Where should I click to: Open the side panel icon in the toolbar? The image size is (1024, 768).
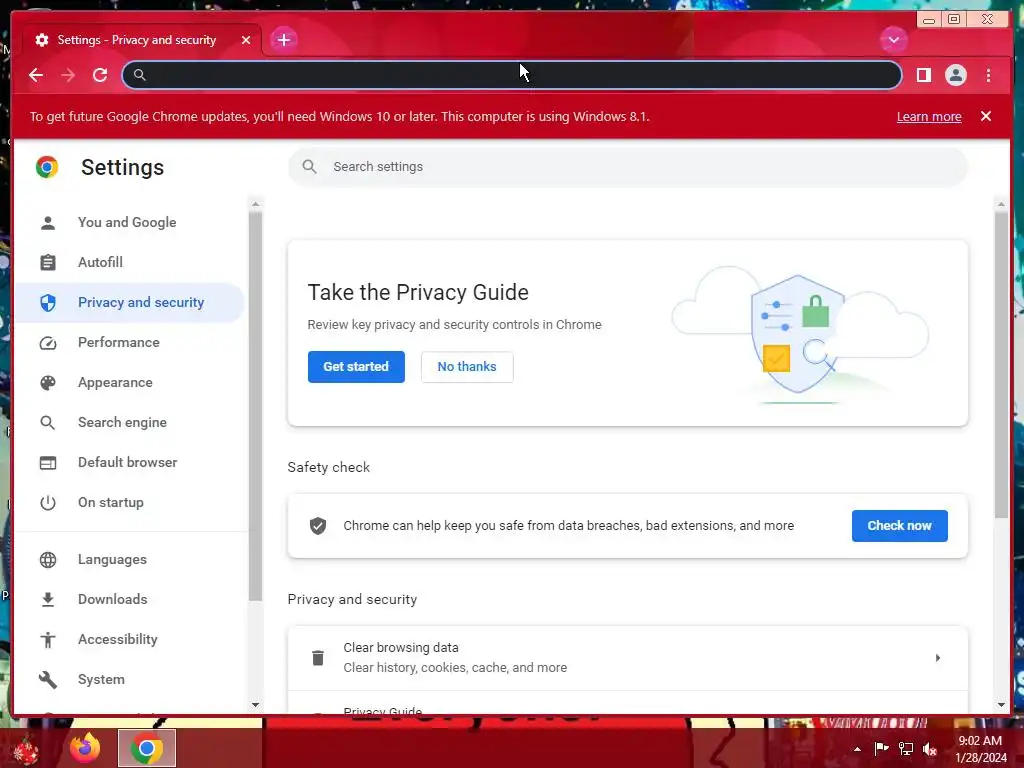923,75
